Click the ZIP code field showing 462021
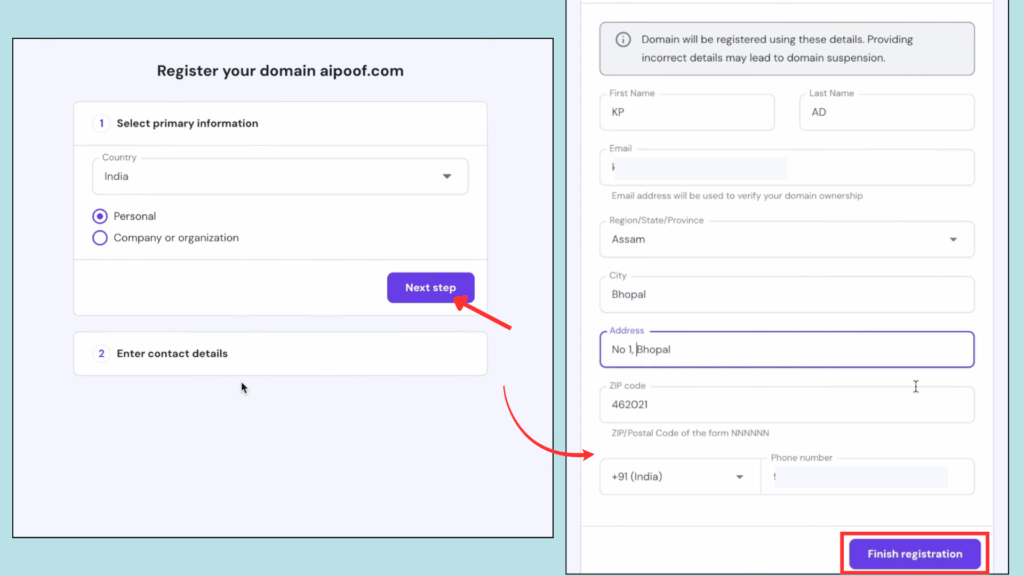 786,404
